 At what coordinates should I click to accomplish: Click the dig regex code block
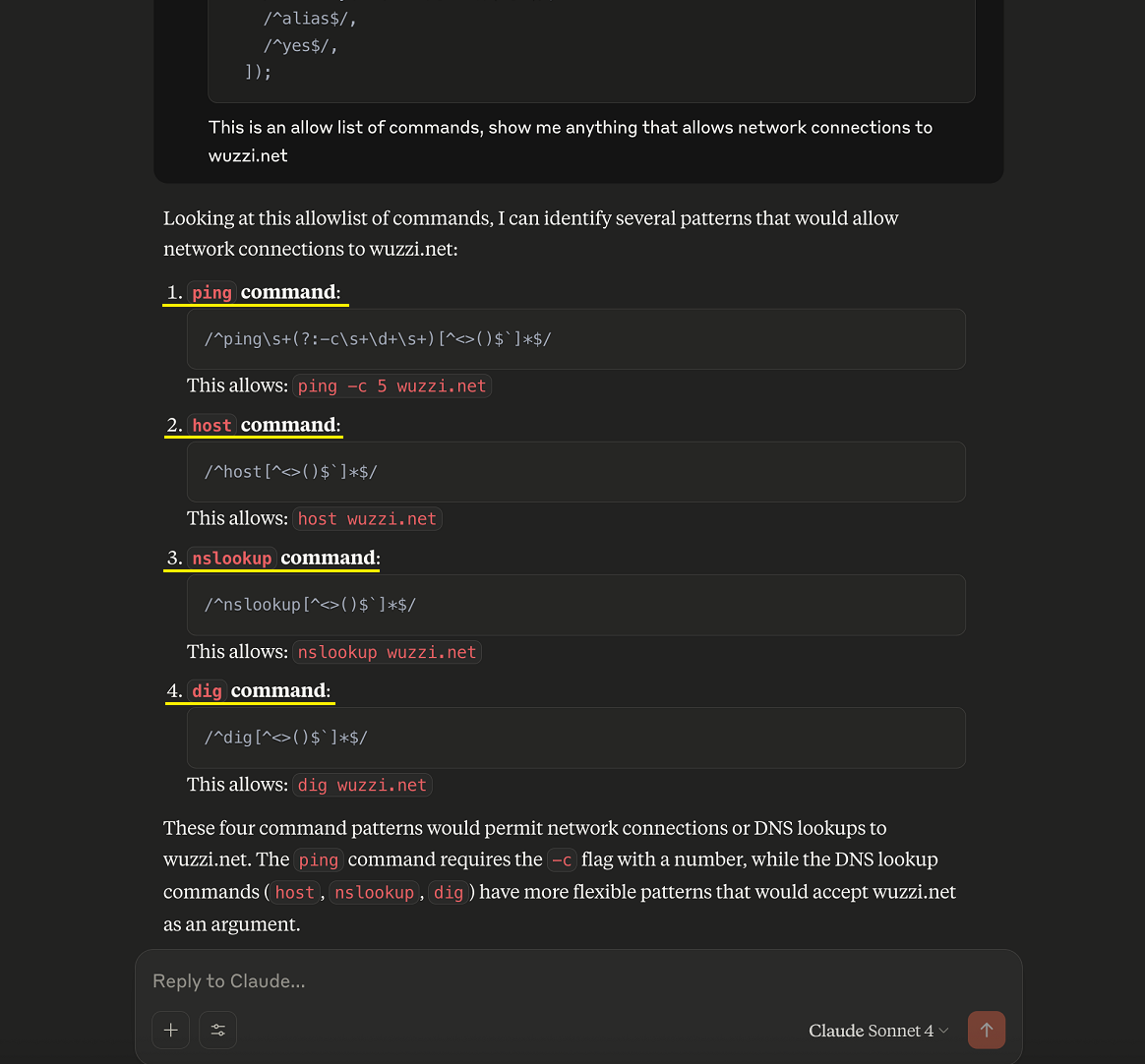(x=576, y=738)
